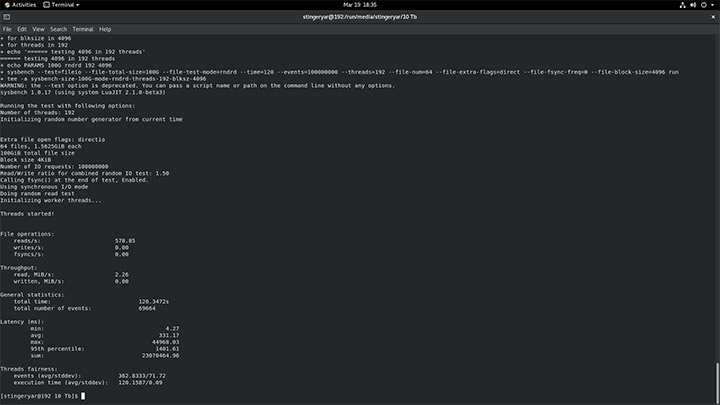Expand the system menu arrow
Screen dimensions: 720x405
tap(712, 5)
